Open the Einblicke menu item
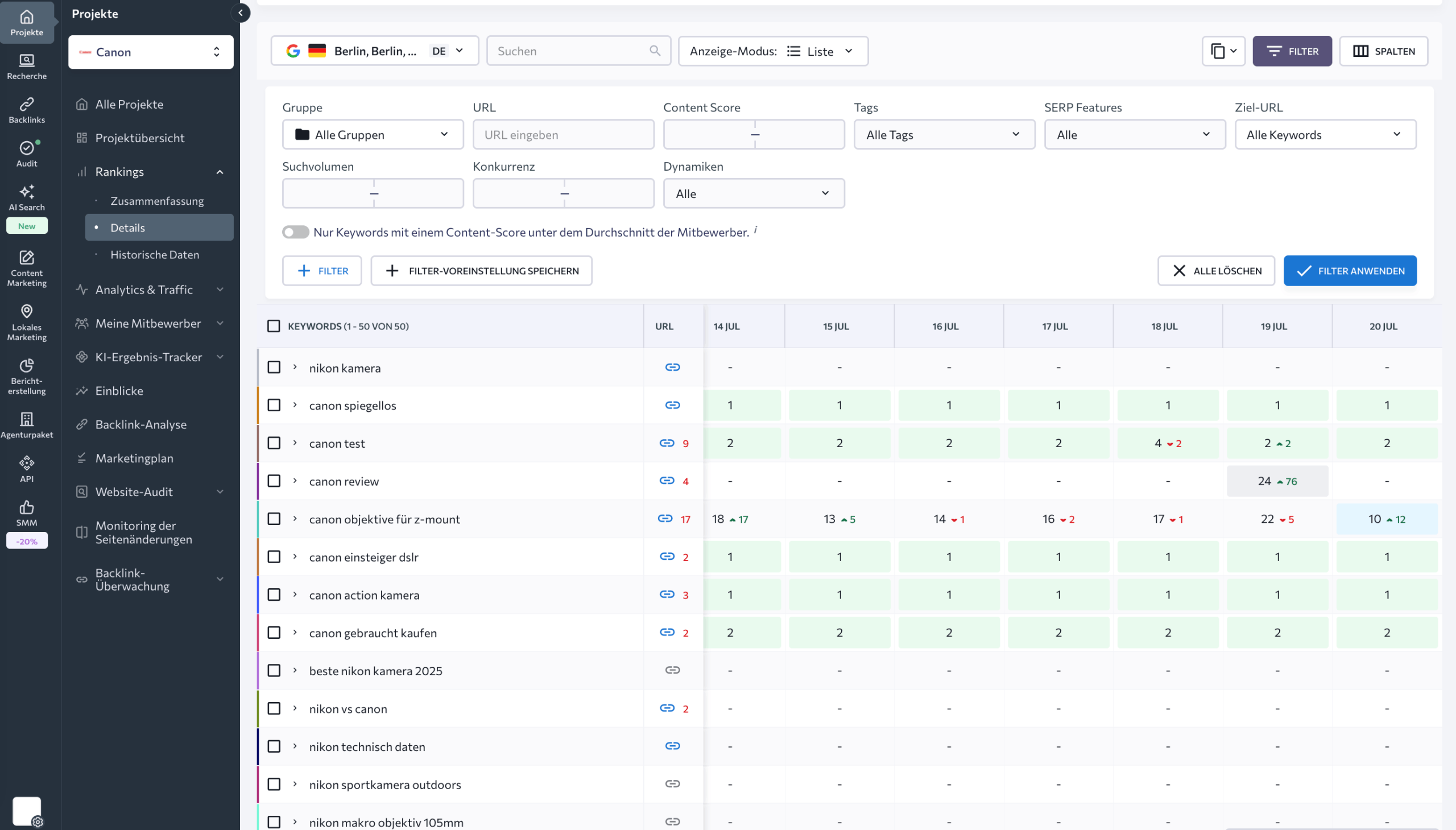This screenshot has width=1456, height=830. tap(119, 390)
